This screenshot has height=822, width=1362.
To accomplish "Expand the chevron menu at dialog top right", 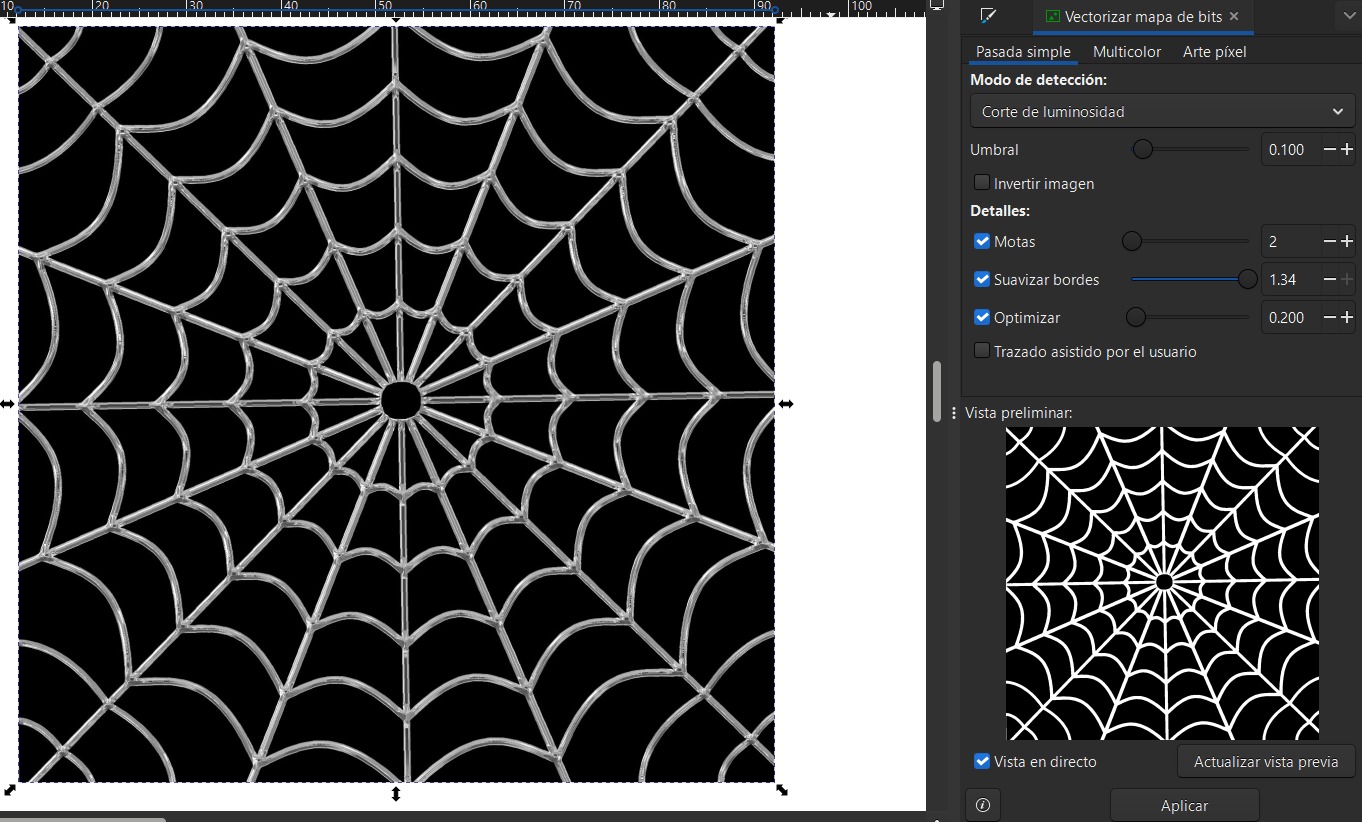I will coord(1350,16).
